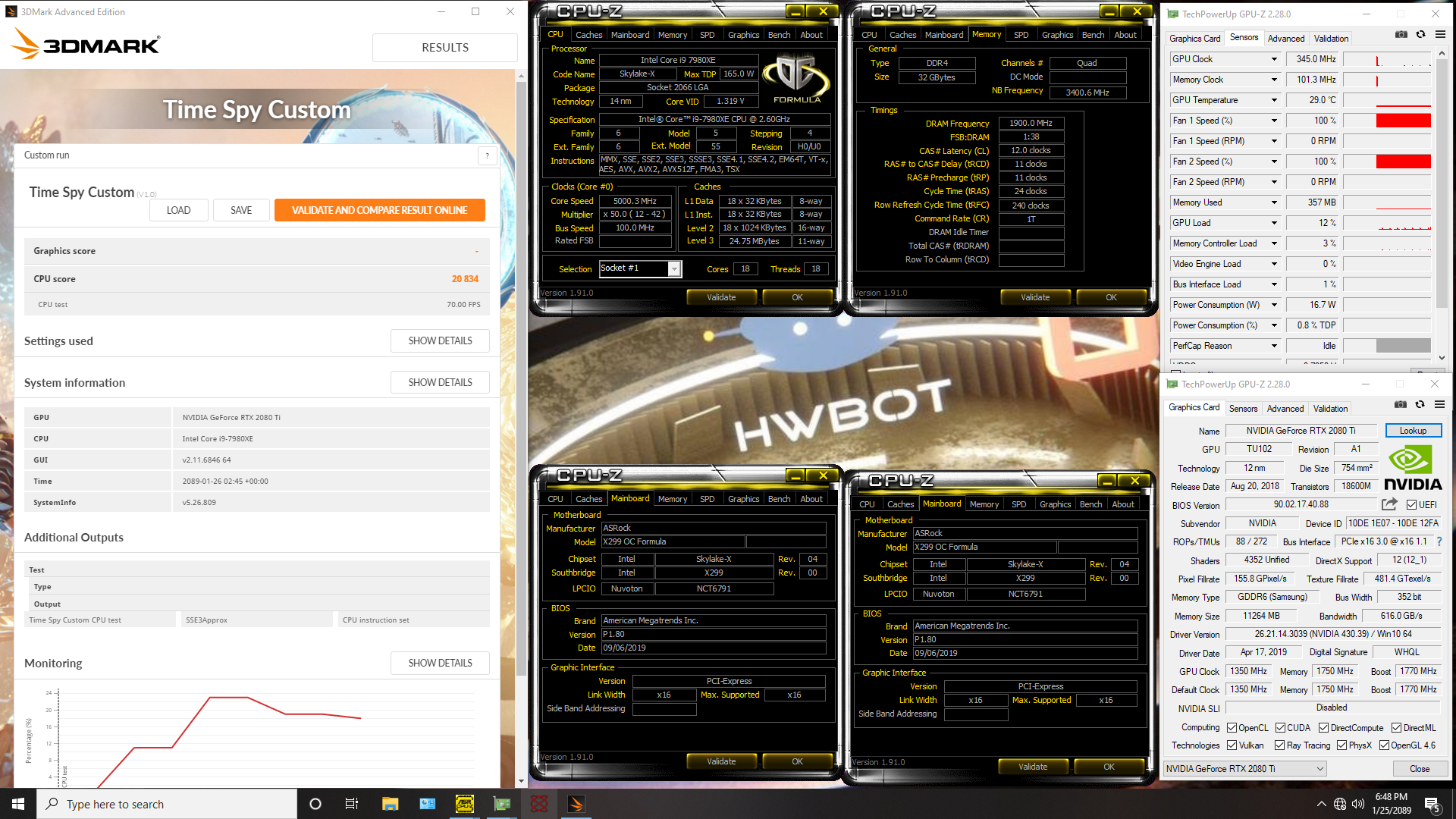The image size is (1456, 819).
Task: Click refresh icon in GPU-Z Graphics Card window
Action: click(1420, 404)
